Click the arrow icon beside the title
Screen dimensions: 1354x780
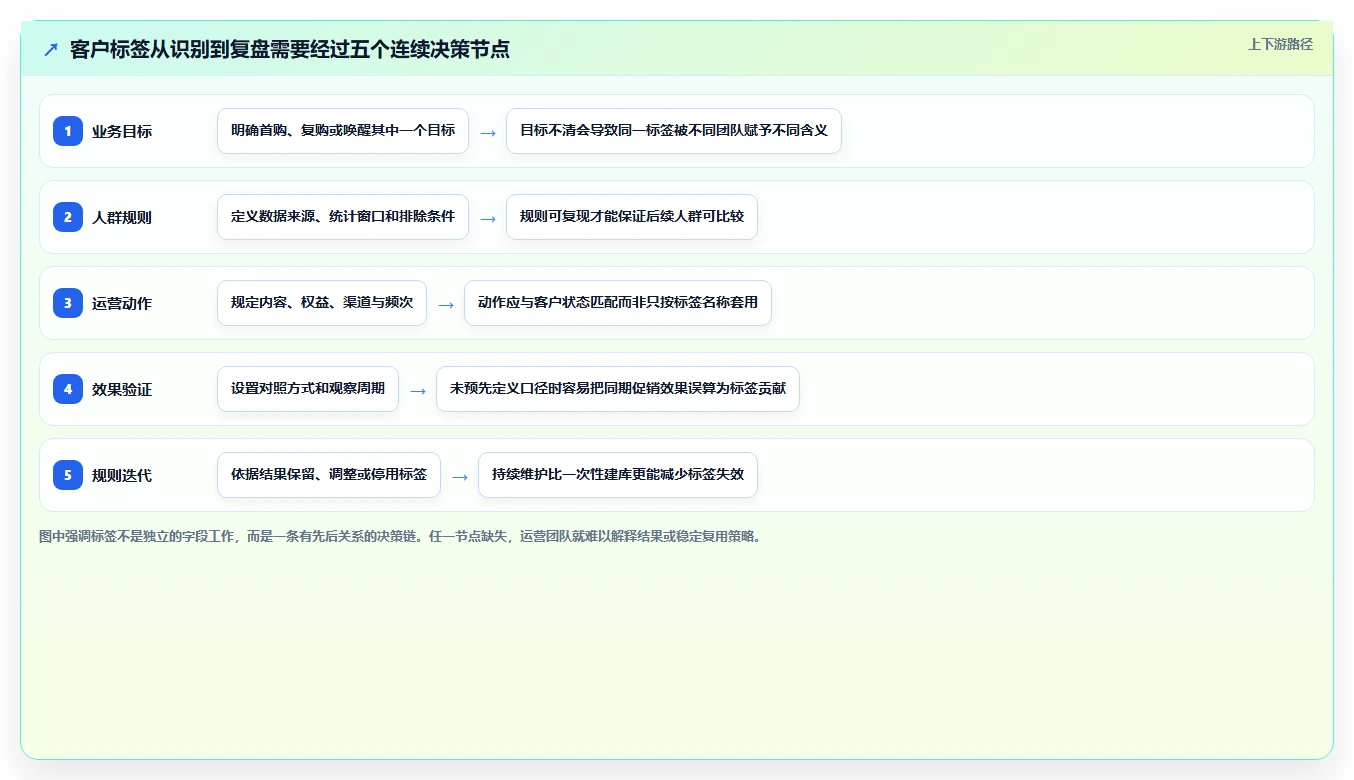[x=51, y=50]
